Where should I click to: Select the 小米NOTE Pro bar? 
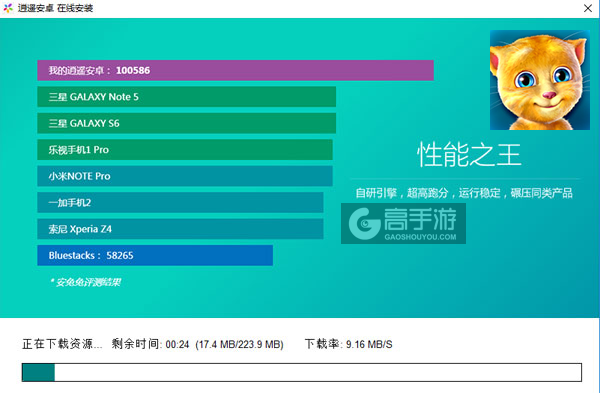185,176
